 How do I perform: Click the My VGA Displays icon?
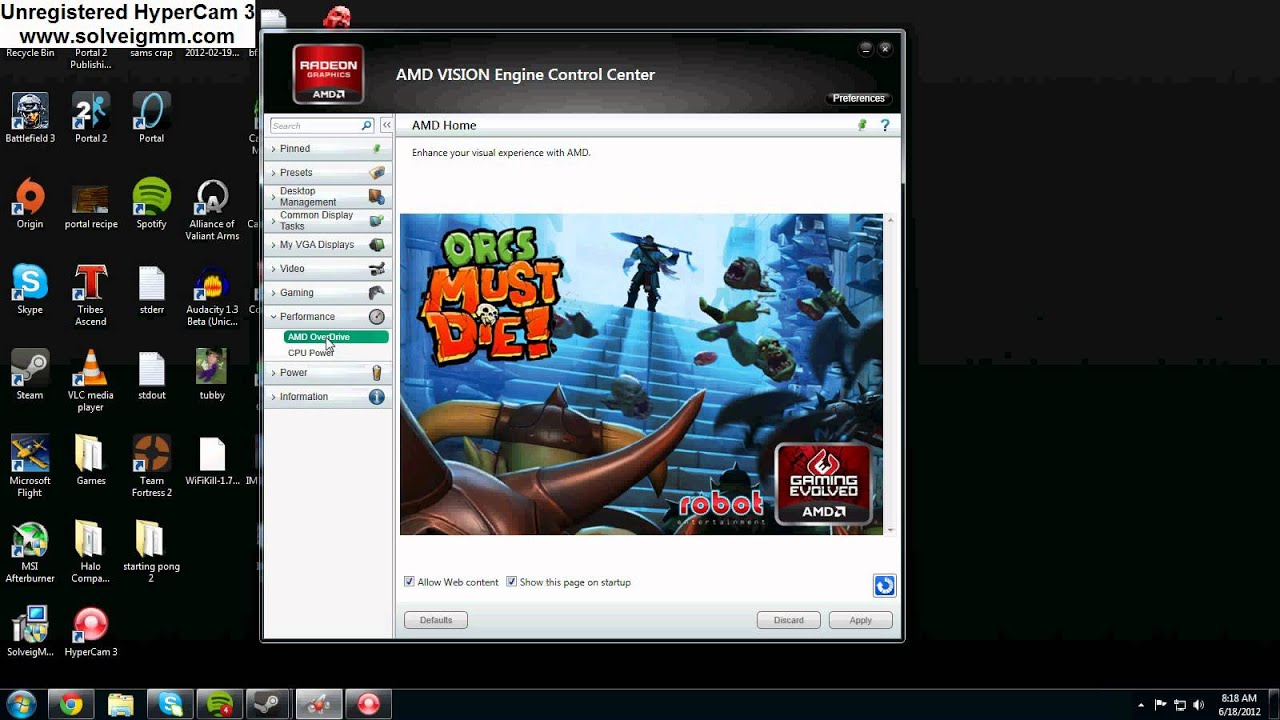click(377, 245)
